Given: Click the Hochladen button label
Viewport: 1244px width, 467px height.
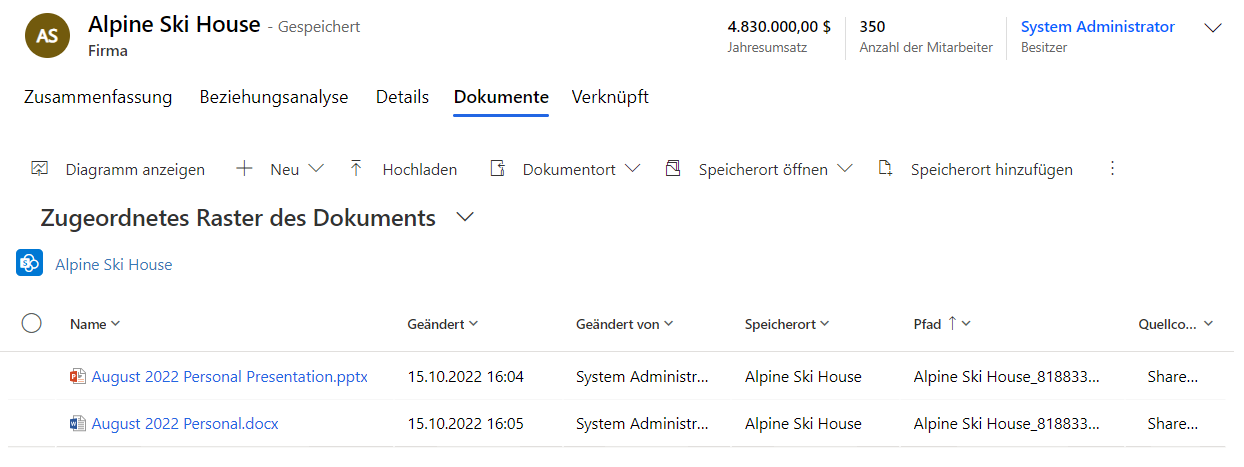Looking at the screenshot, I should [420, 170].
